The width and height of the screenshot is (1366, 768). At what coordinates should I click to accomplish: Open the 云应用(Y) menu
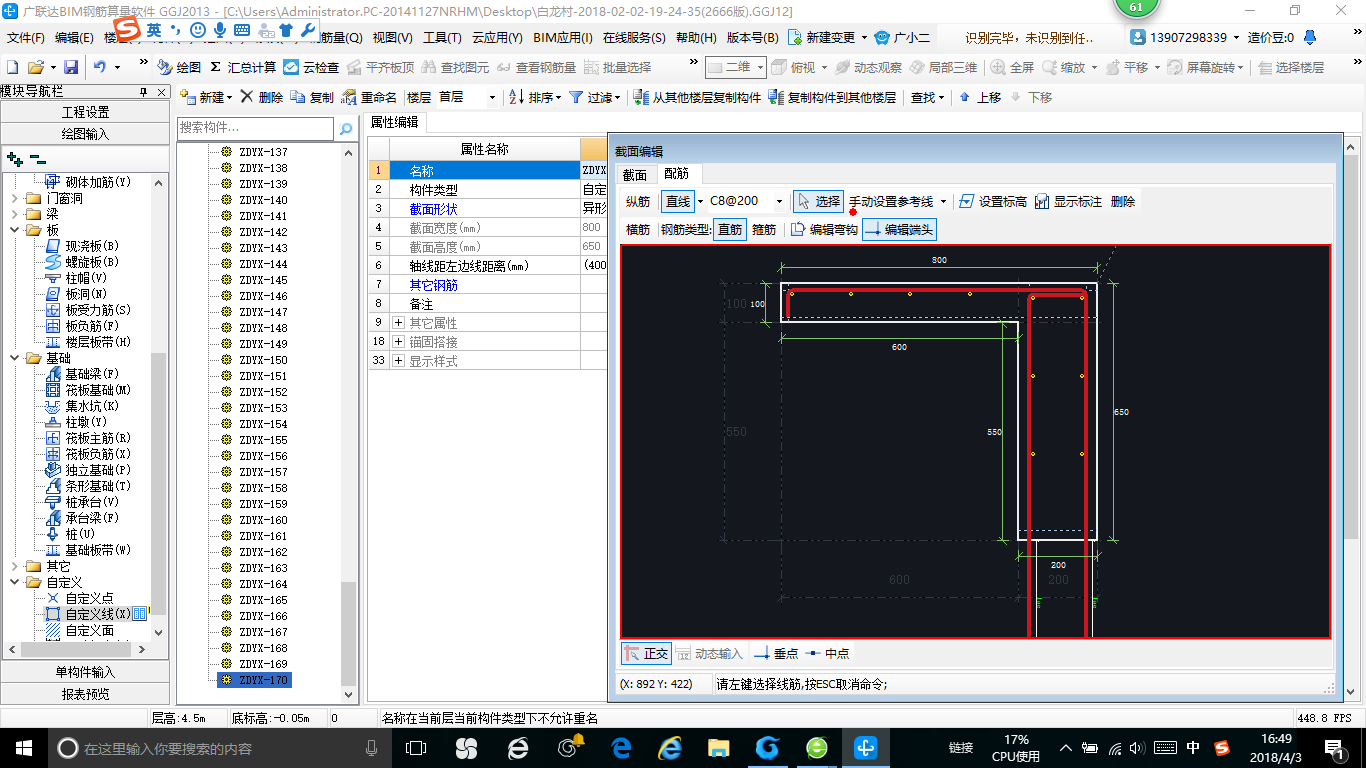[497, 38]
